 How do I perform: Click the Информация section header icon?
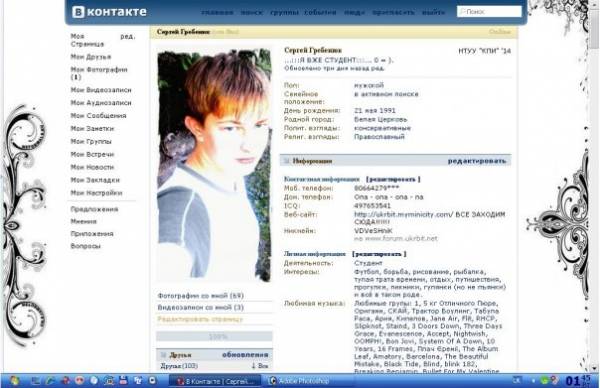click(x=286, y=161)
